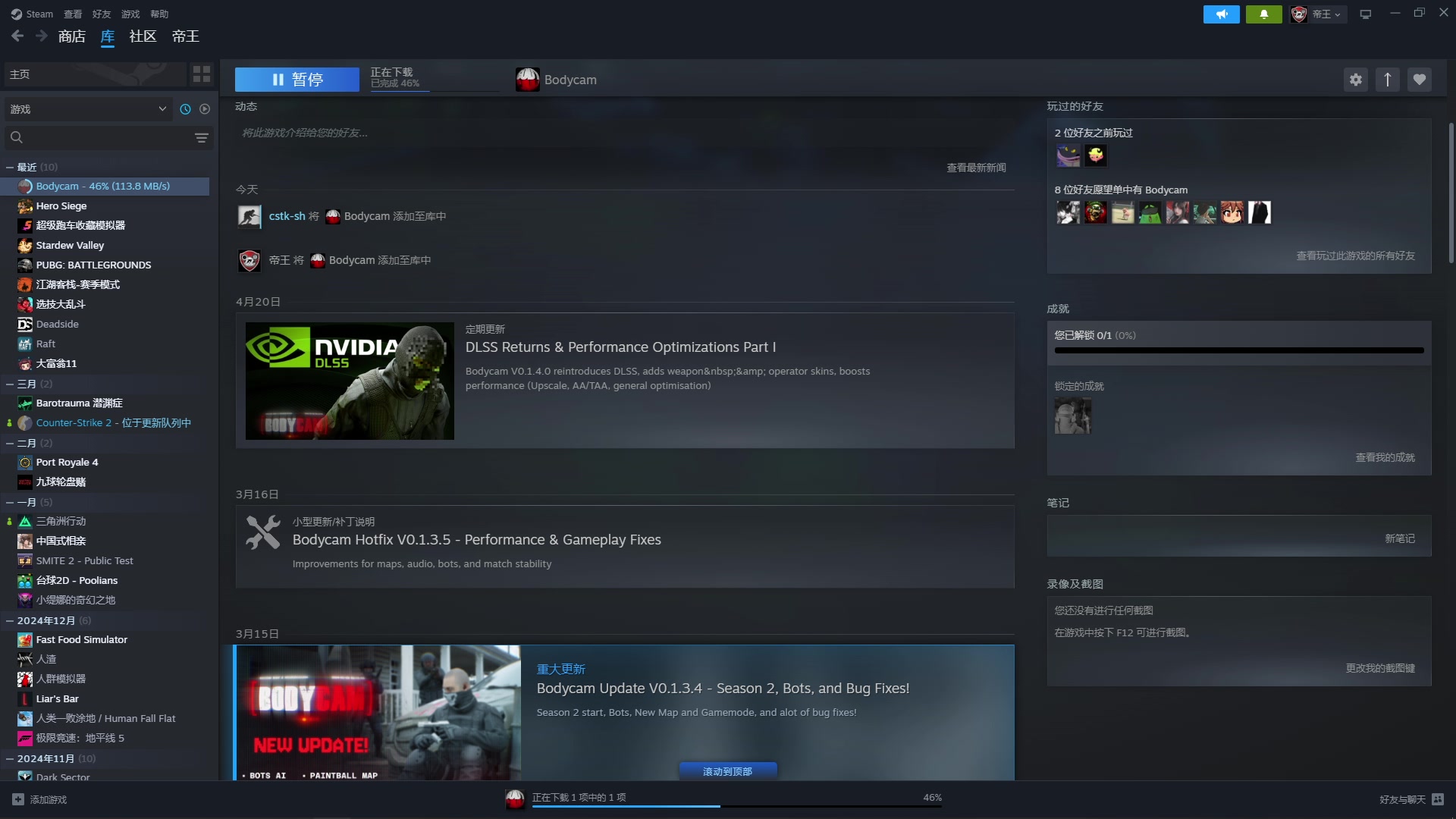Open Bodycam settings gear icon

(x=1356, y=80)
